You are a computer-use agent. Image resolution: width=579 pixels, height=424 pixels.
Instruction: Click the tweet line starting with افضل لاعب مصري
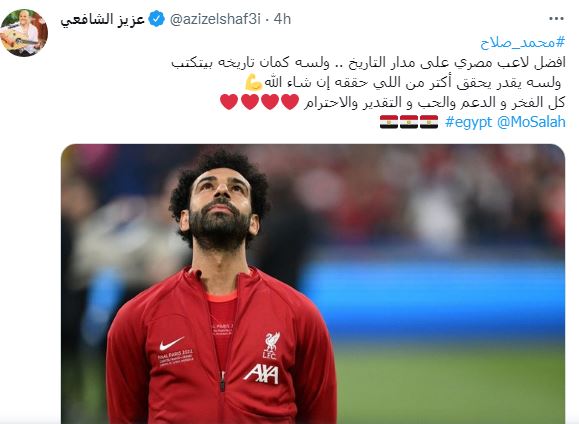tap(368, 62)
